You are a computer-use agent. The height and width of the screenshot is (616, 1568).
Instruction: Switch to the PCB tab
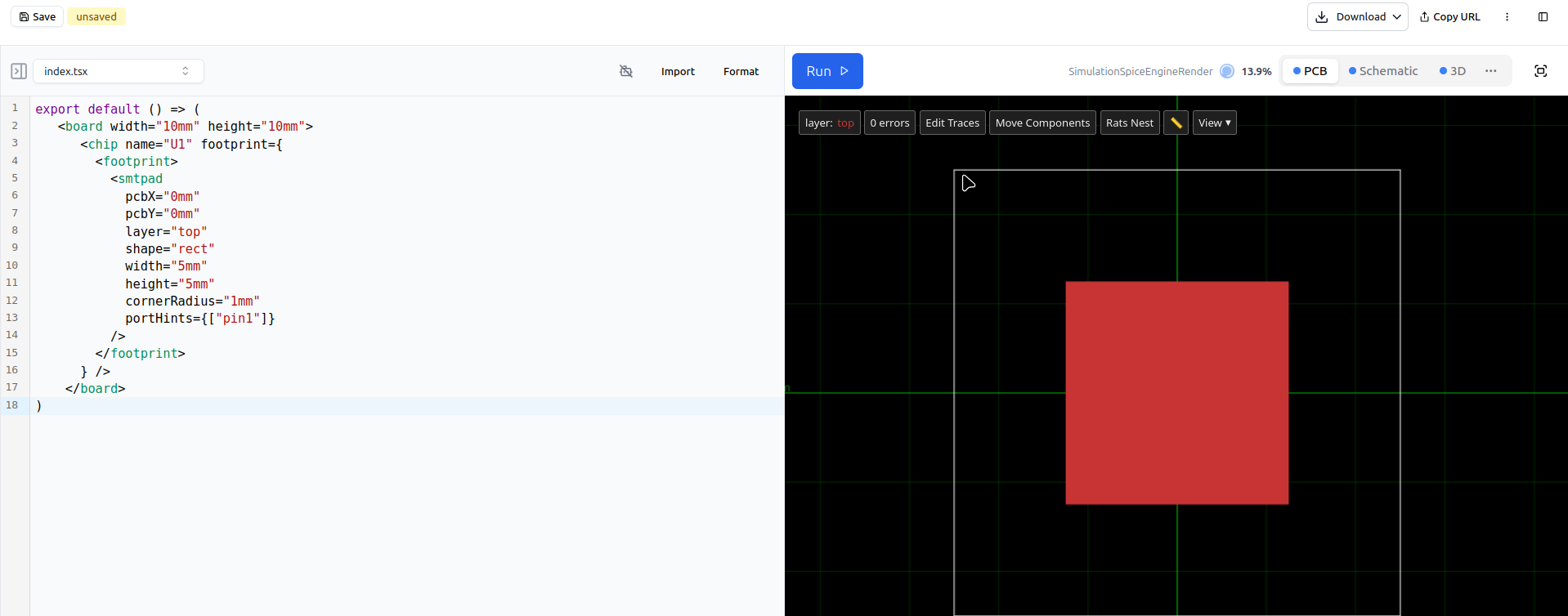pyautogui.click(x=1310, y=71)
